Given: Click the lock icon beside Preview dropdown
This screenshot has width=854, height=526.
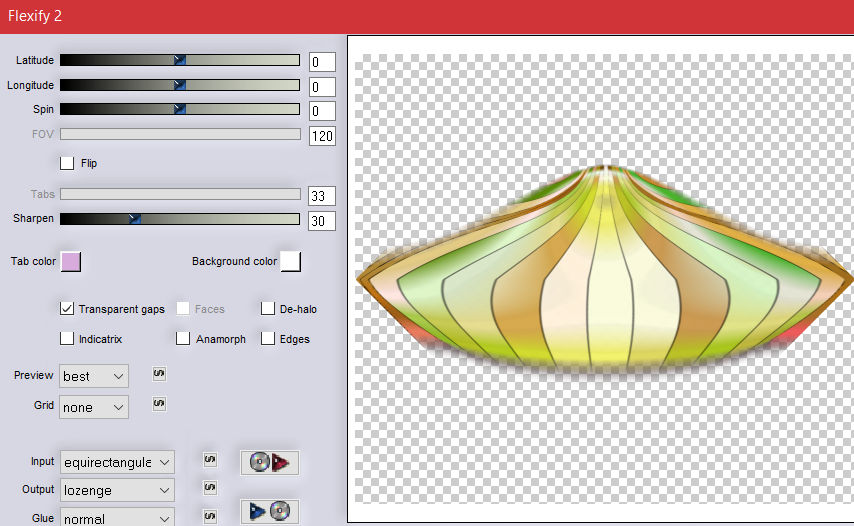Looking at the screenshot, I should 159,374.
